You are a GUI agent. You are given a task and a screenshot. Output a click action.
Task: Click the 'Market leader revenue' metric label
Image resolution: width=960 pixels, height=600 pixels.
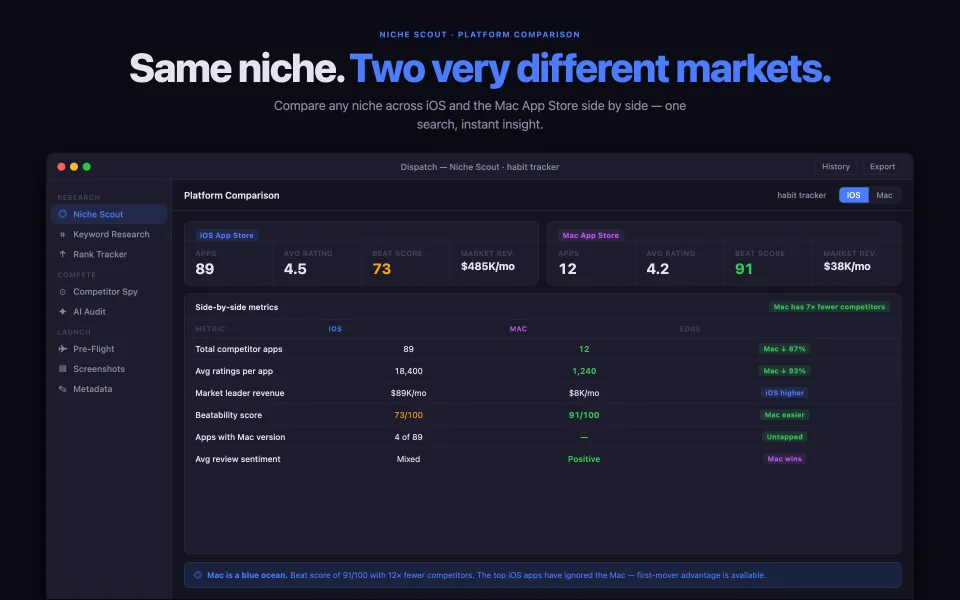click(239, 393)
